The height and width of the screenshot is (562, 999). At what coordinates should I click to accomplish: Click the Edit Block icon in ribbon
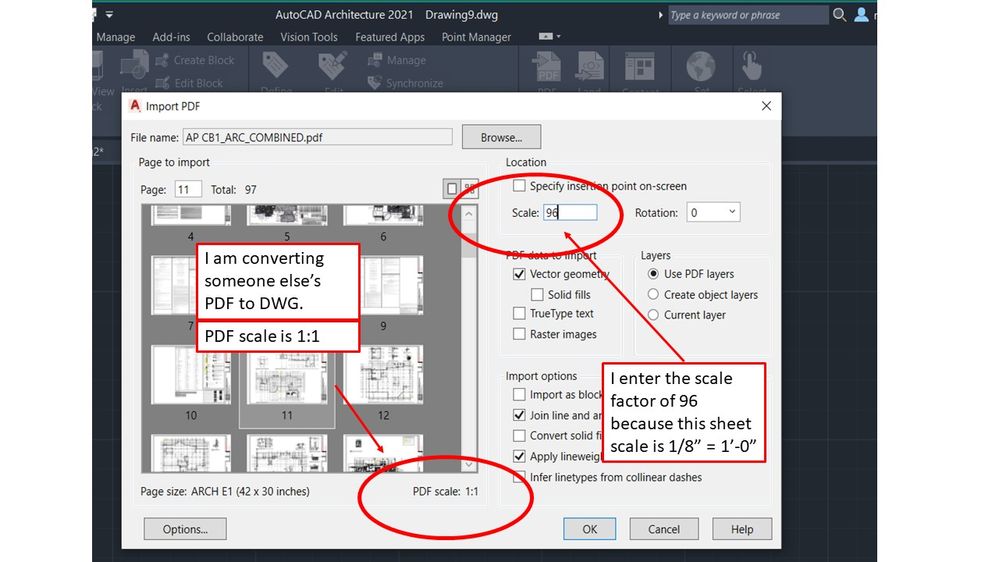point(162,83)
